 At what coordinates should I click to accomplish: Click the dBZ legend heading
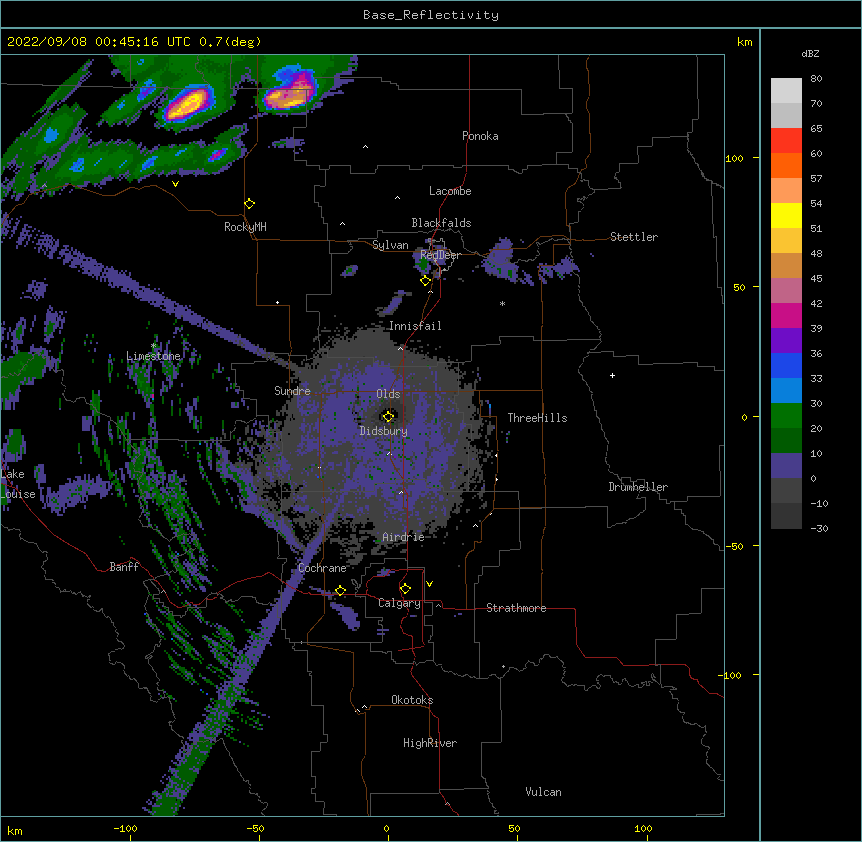tap(810, 54)
